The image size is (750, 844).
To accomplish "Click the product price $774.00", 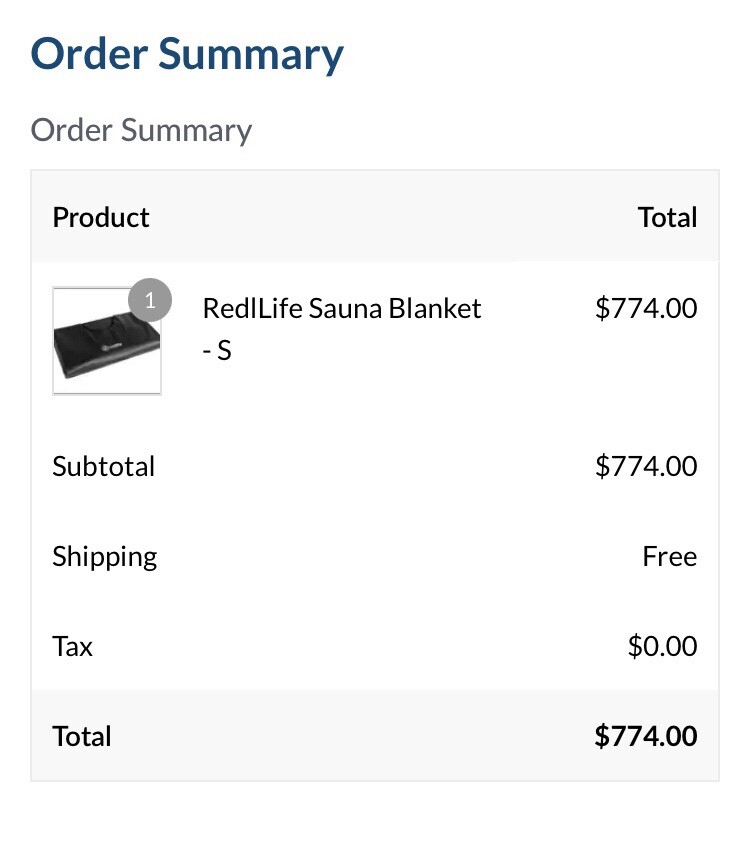I will 646,308.
